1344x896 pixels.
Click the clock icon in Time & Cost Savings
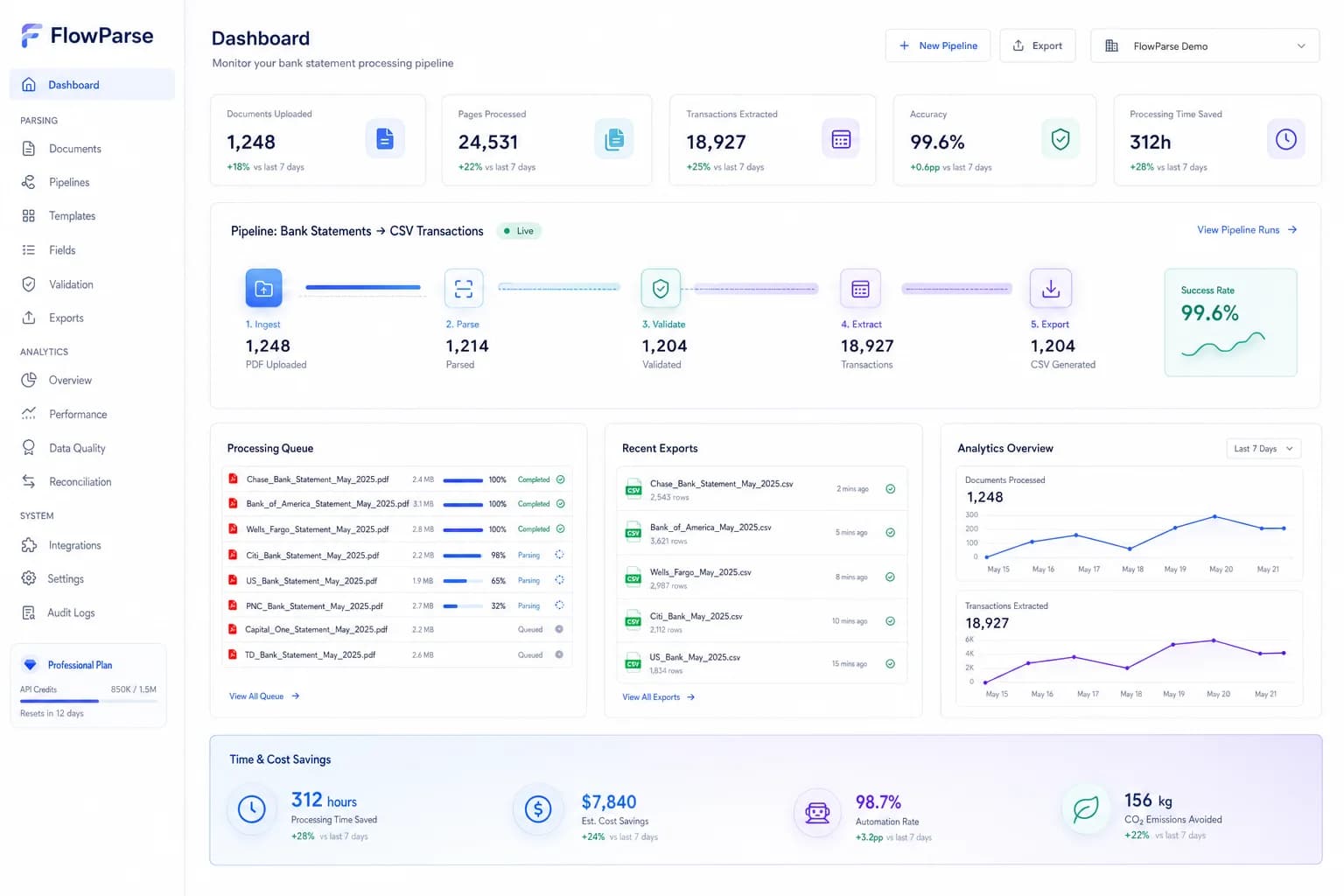252,809
